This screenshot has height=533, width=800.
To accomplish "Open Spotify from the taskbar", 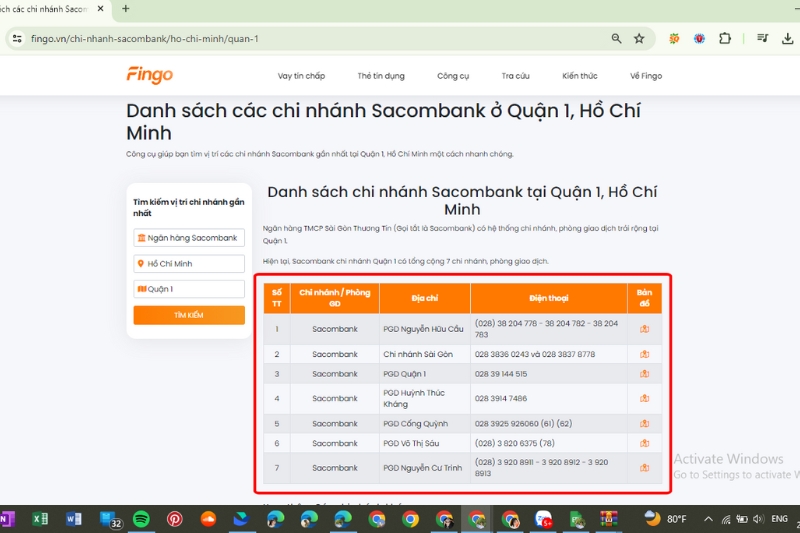I will click(x=141, y=519).
